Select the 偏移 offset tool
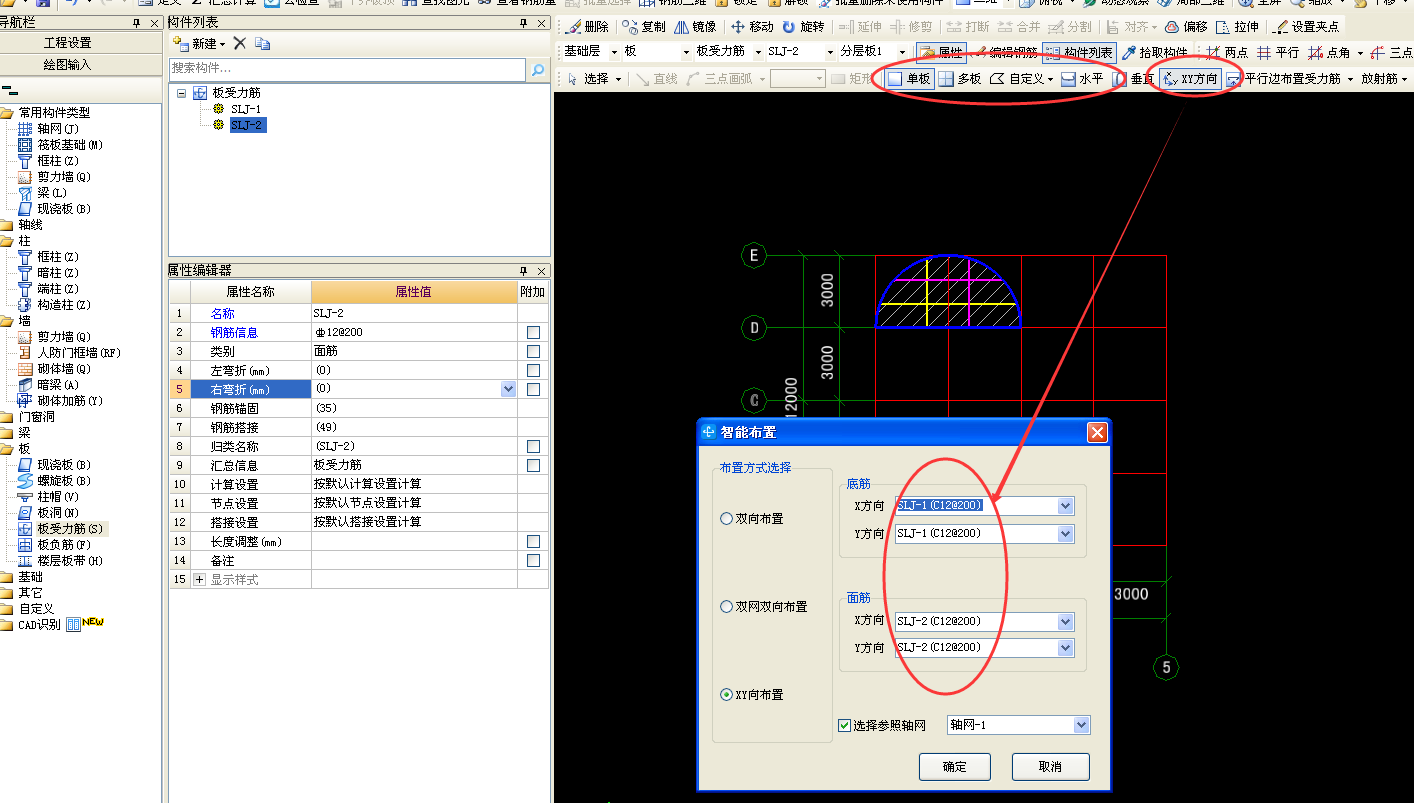 click(1186, 27)
